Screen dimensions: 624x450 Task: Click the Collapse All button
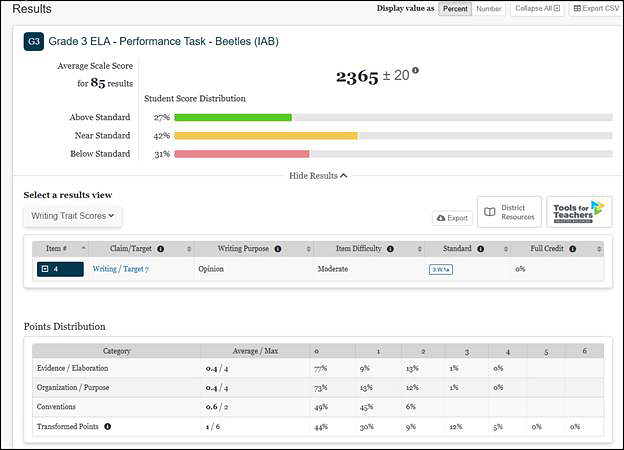537,8
